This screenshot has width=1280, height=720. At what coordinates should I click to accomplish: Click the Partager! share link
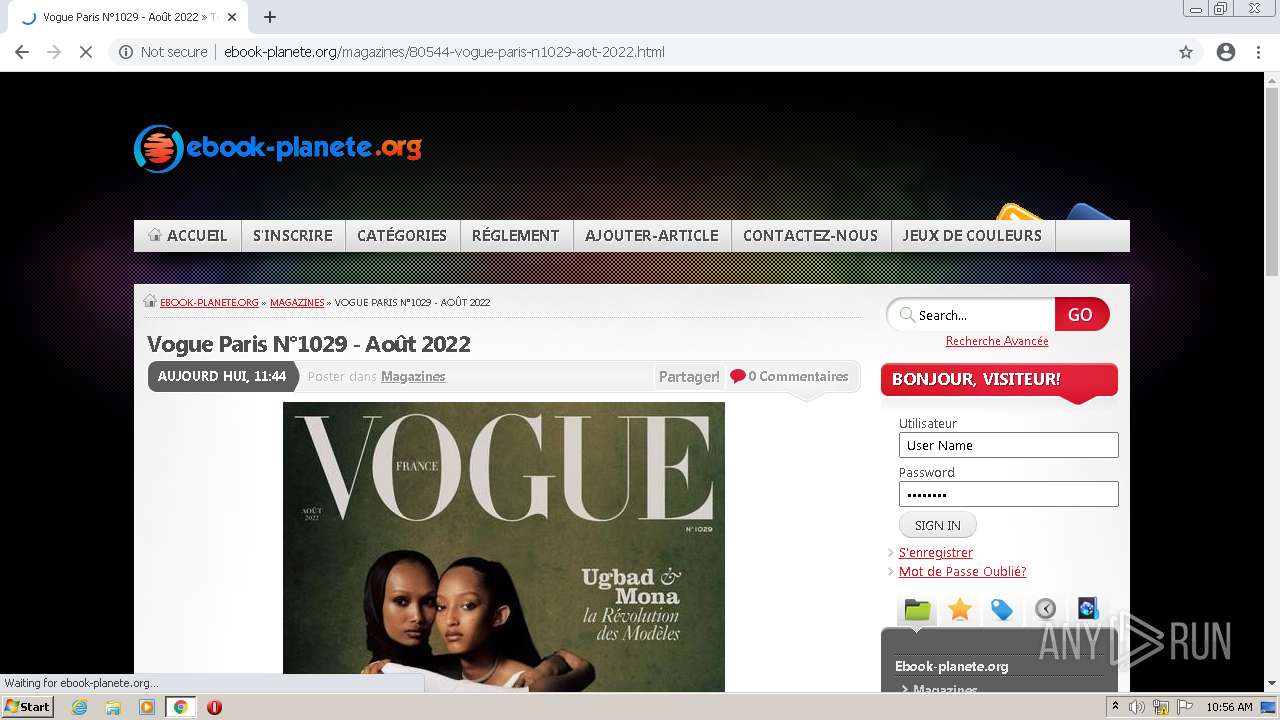689,377
